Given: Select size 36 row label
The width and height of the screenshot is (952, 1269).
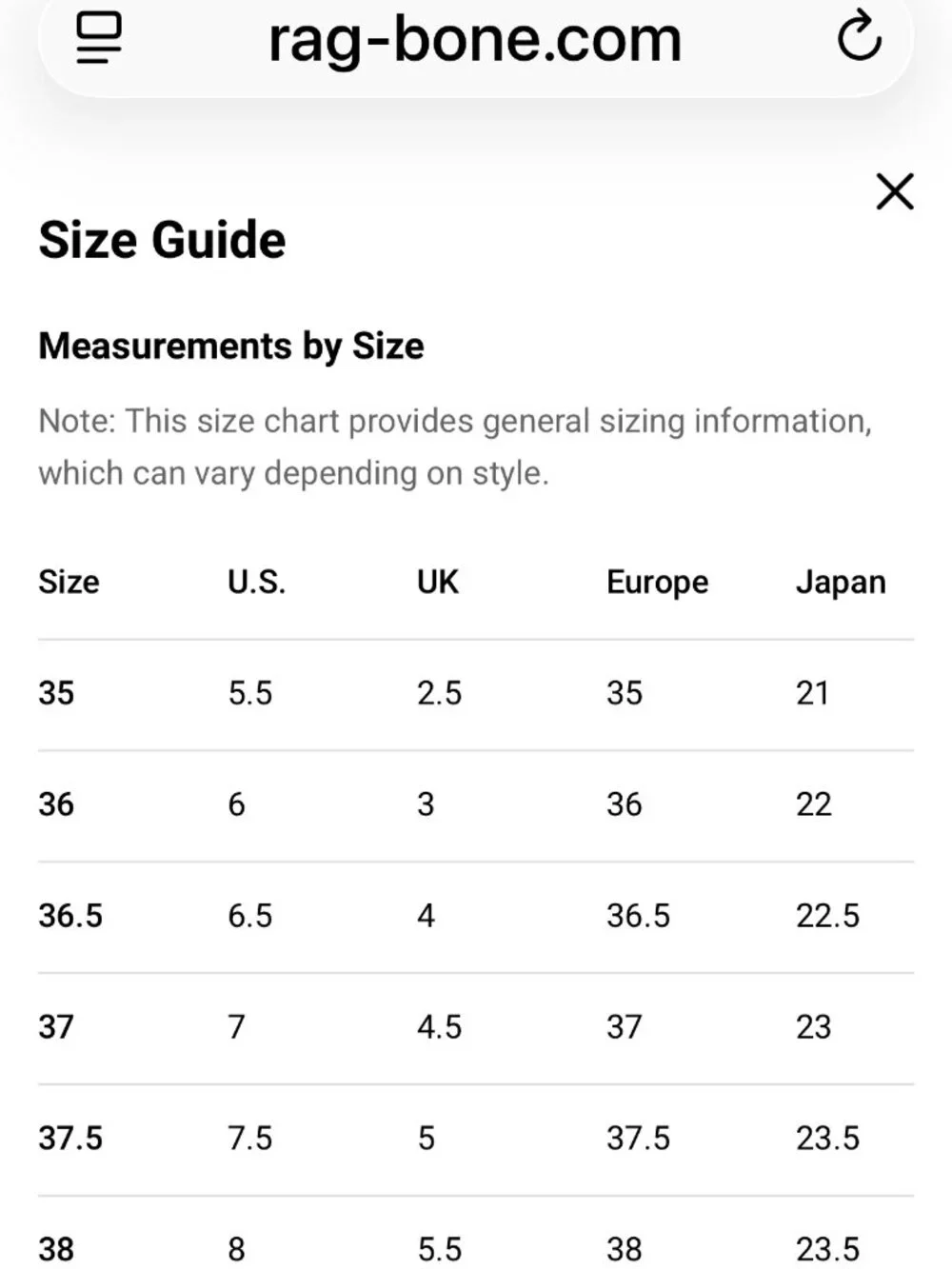Looking at the screenshot, I should [56, 804].
